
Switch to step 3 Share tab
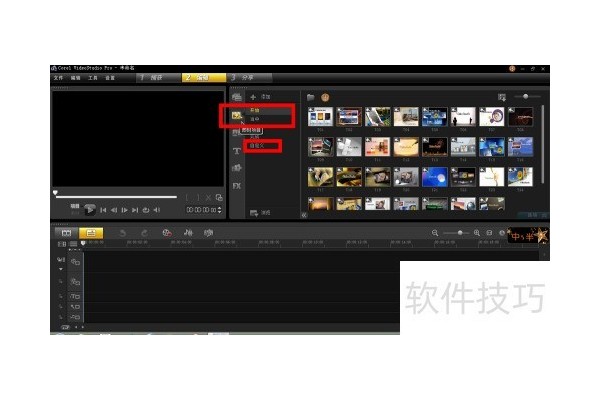(x=249, y=78)
